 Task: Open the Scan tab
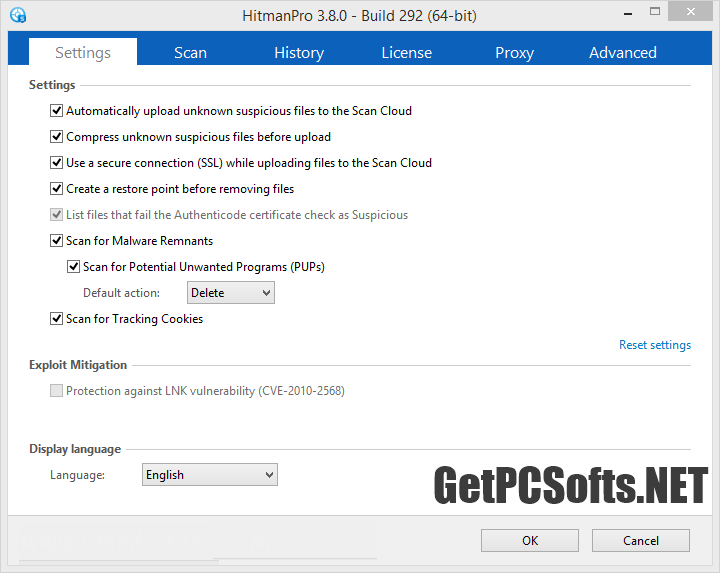(190, 52)
